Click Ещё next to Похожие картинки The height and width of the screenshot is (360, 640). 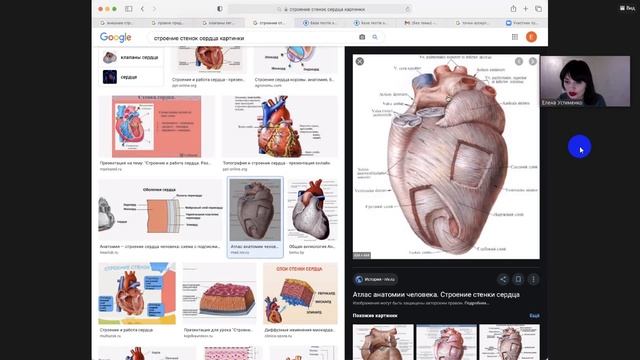tap(534, 316)
